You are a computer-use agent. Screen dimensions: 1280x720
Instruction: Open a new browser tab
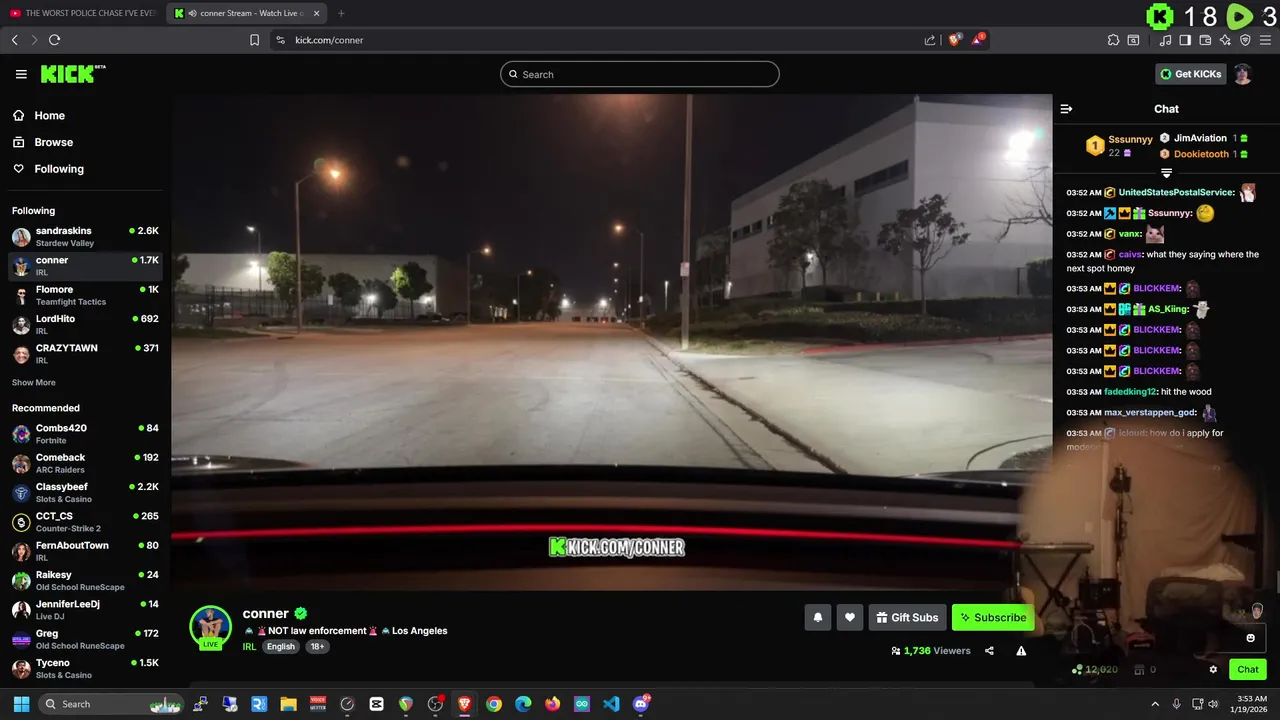pos(341,13)
